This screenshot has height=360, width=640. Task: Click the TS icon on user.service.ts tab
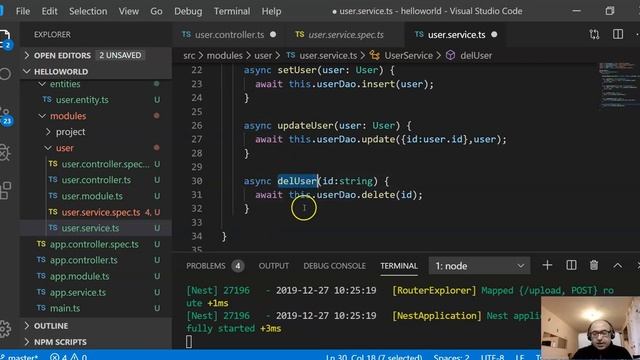(x=419, y=34)
